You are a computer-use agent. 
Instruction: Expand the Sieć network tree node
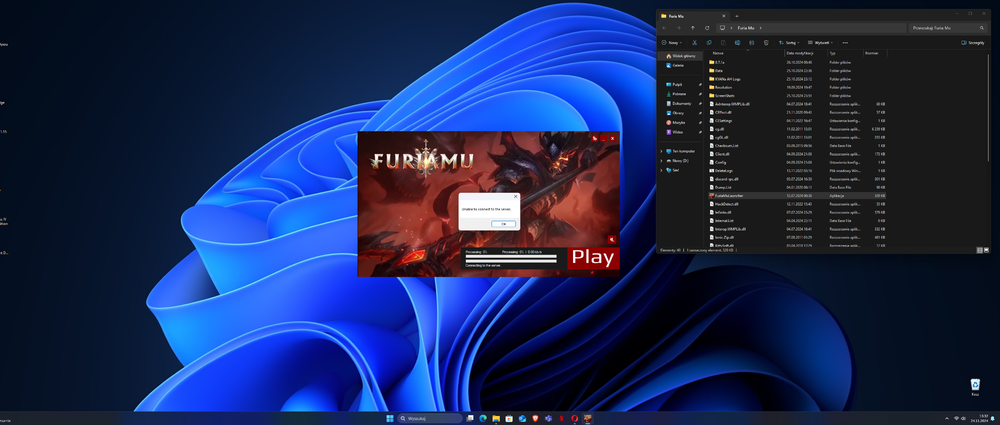click(x=661, y=170)
